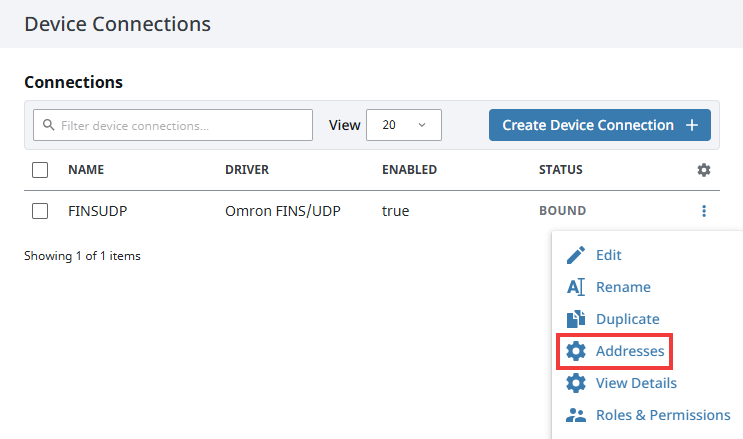Select Addresses from the context menu
Image resolution: width=743 pixels, height=439 pixels.
pyautogui.click(x=629, y=351)
